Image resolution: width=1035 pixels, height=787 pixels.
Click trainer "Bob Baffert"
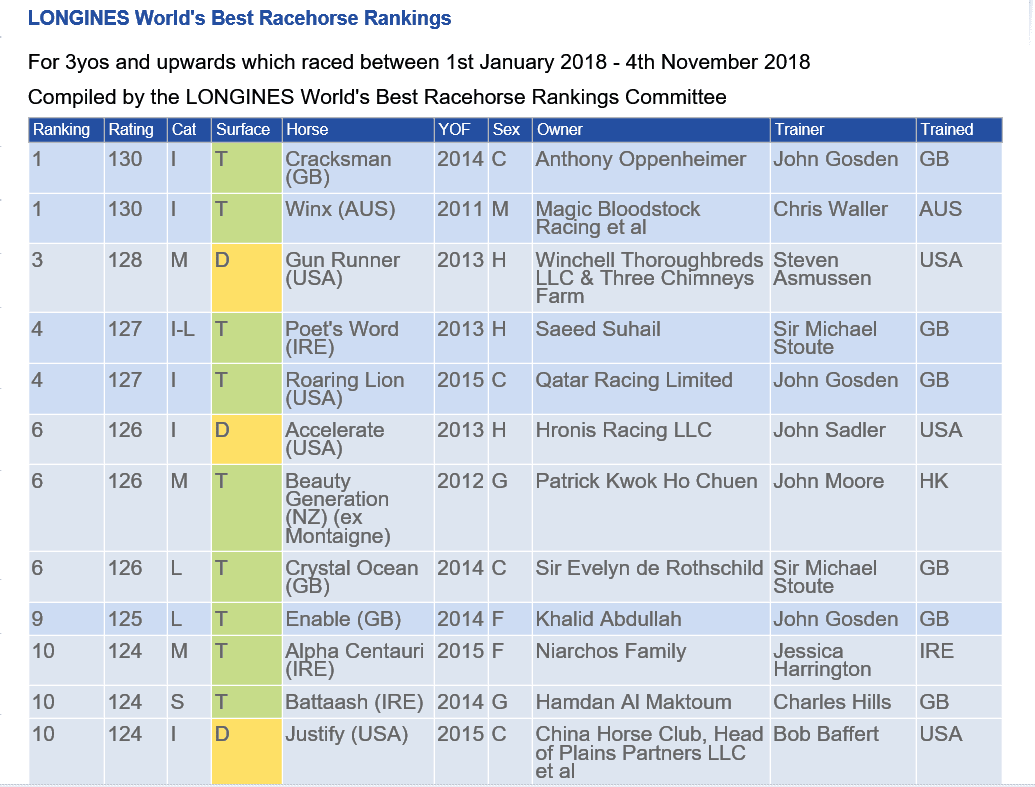tap(826, 734)
